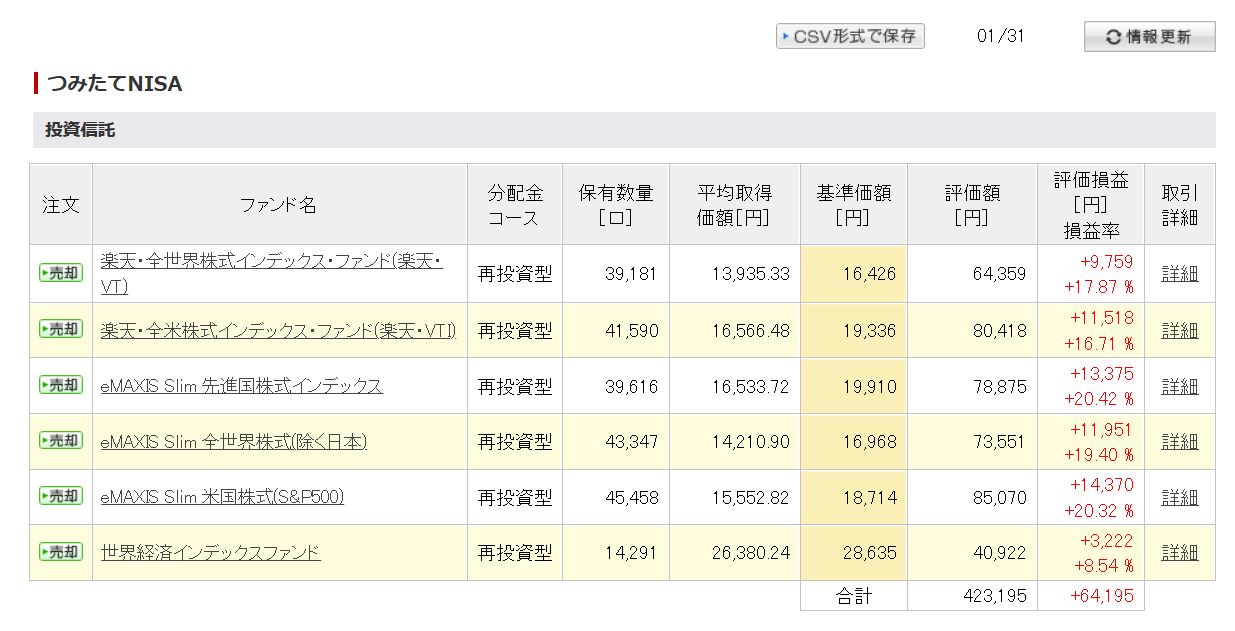The image size is (1235, 631).
Task: Click average cost 13,935.33
Action: (x=751, y=274)
